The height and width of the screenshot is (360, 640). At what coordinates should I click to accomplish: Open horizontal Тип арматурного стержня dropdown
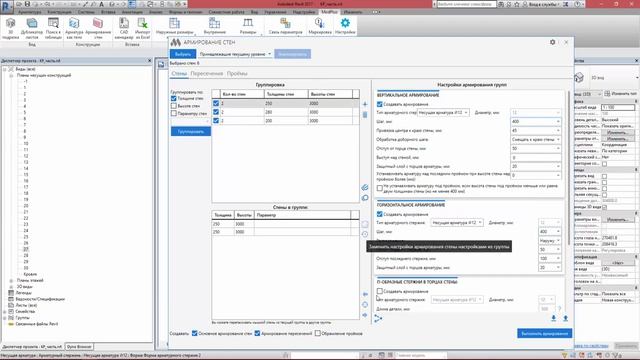pos(457,222)
